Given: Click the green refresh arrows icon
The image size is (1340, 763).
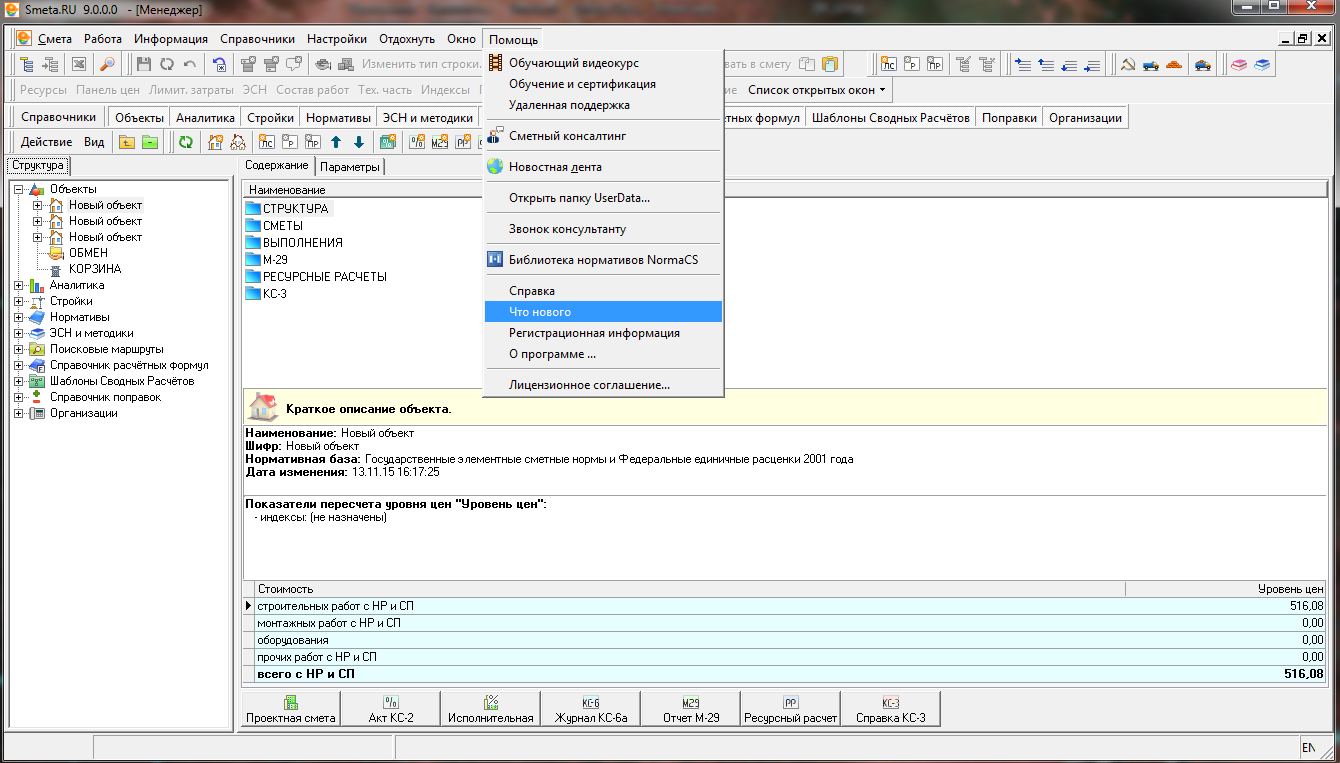Looking at the screenshot, I should click(186, 142).
